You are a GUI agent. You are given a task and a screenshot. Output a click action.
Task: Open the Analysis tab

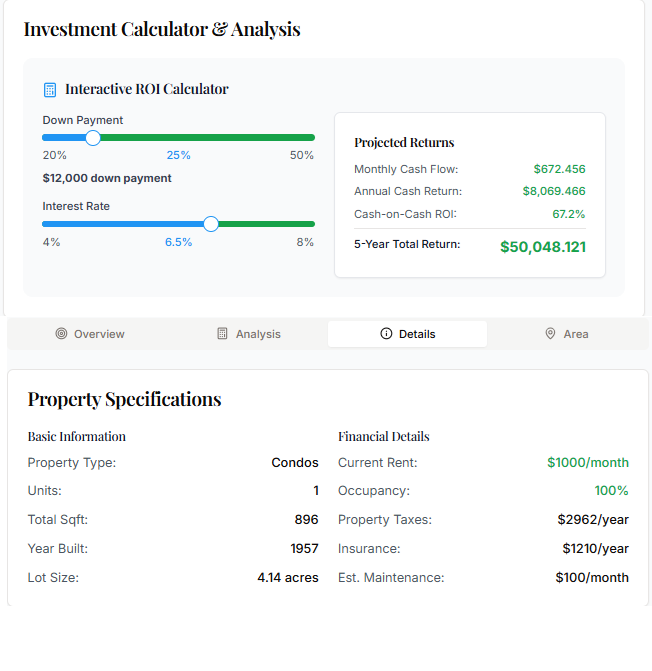click(x=248, y=334)
